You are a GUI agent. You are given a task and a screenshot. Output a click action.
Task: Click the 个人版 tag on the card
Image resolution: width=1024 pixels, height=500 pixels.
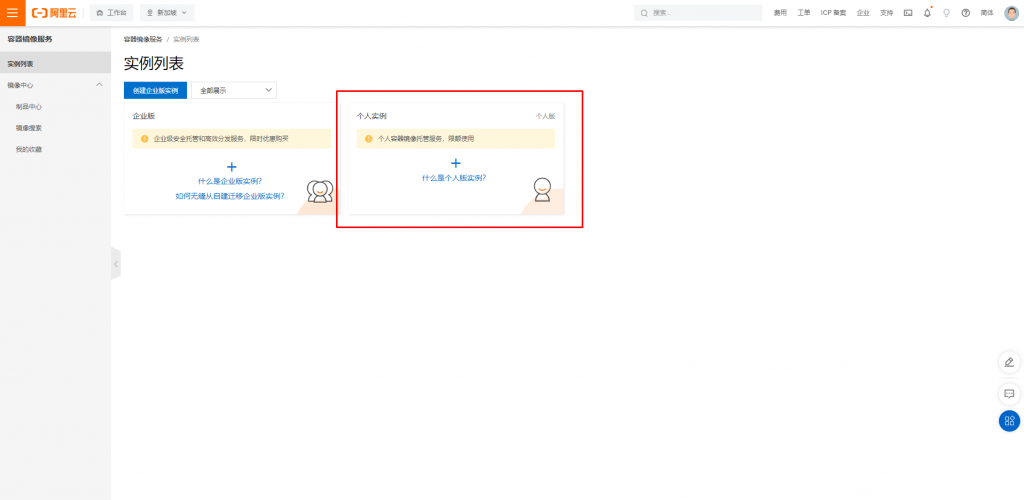[x=545, y=116]
